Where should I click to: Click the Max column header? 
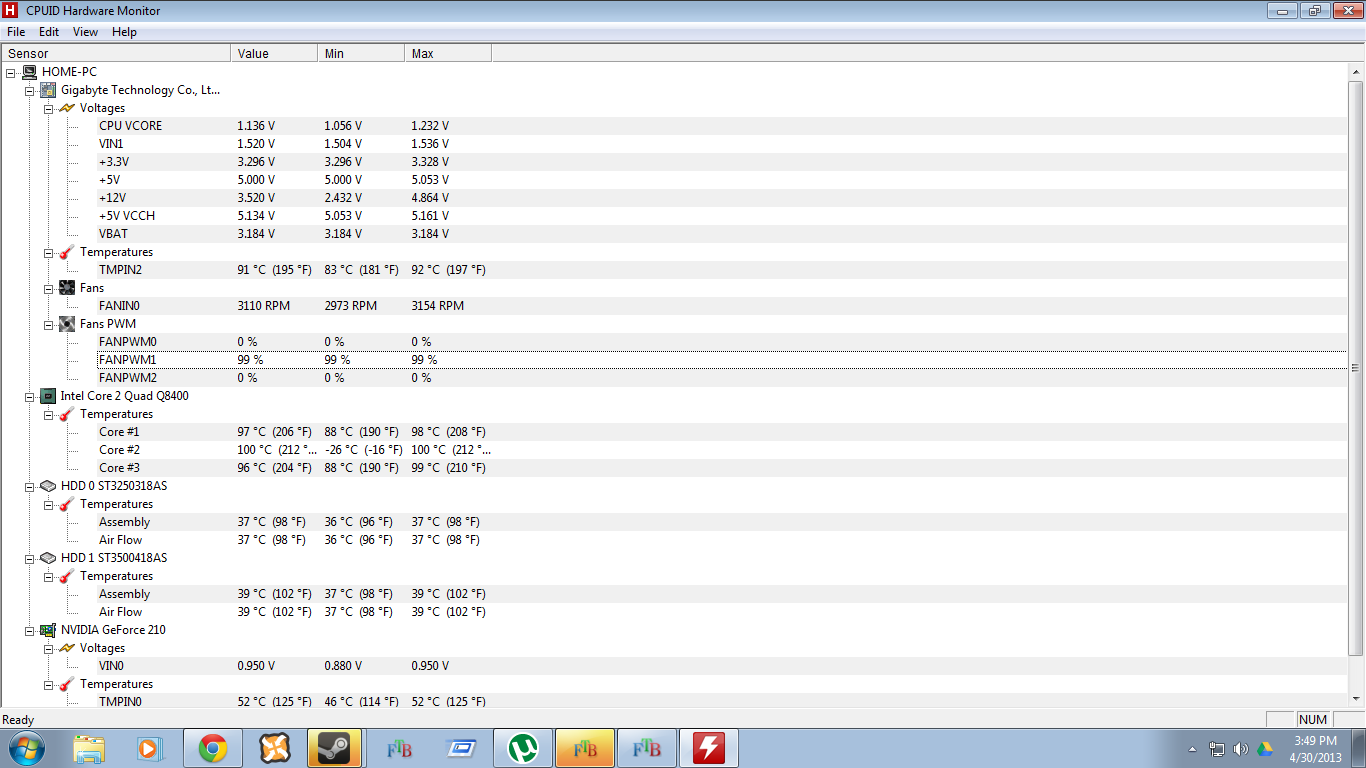pyautogui.click(x=448, y=53)
